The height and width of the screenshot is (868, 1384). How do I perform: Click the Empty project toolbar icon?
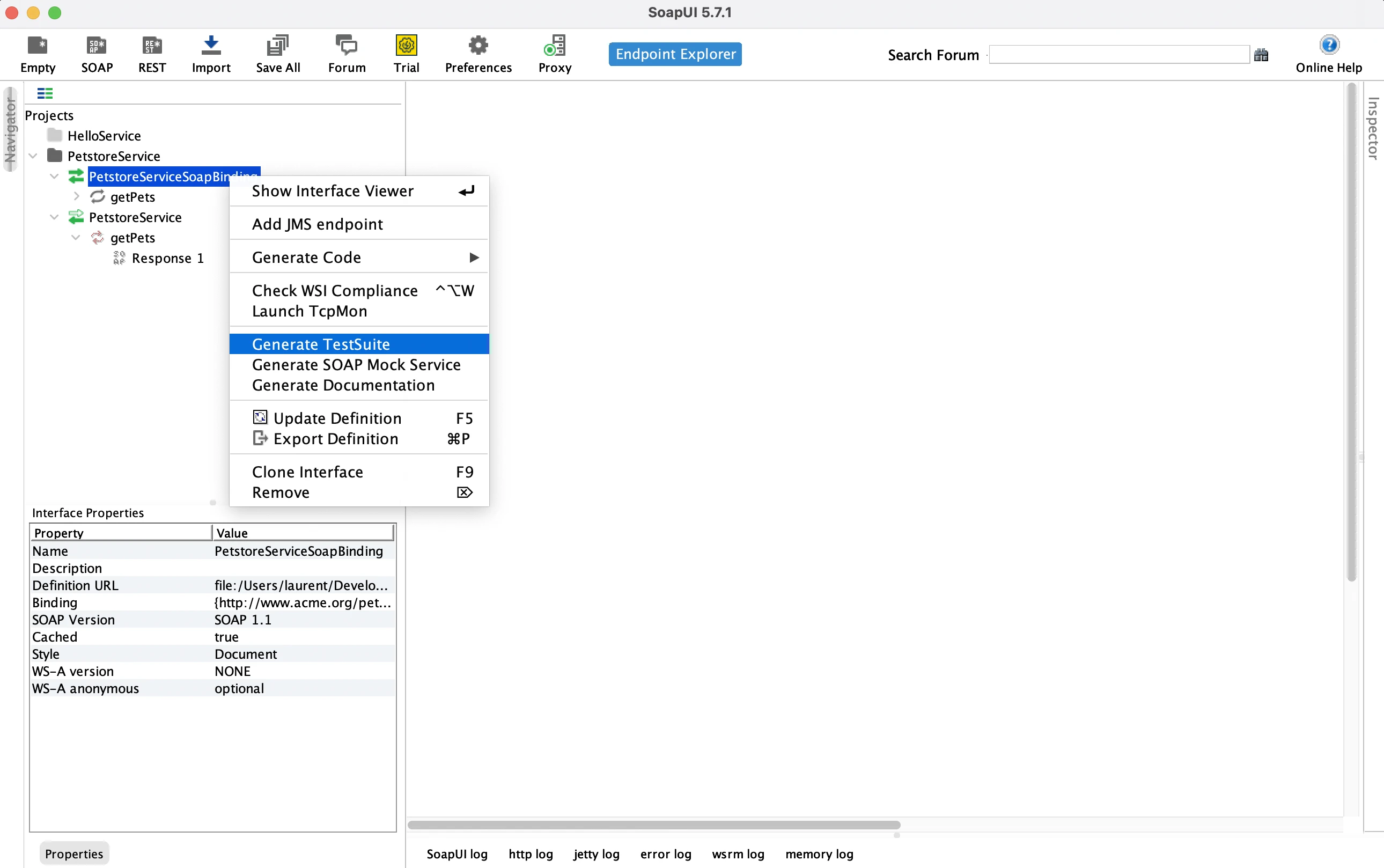tap(38, 46)
